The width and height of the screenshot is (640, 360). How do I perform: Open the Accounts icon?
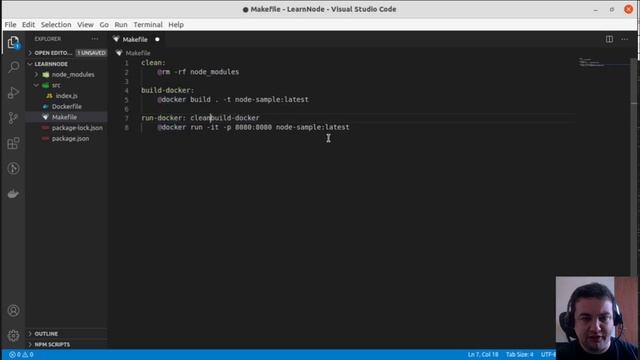13,311
